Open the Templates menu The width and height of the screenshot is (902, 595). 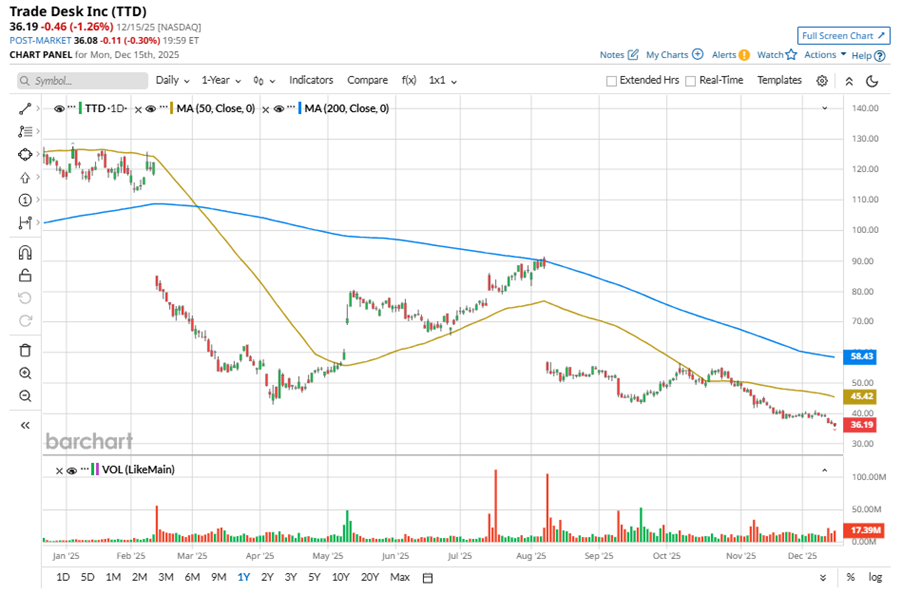(779, 80)
